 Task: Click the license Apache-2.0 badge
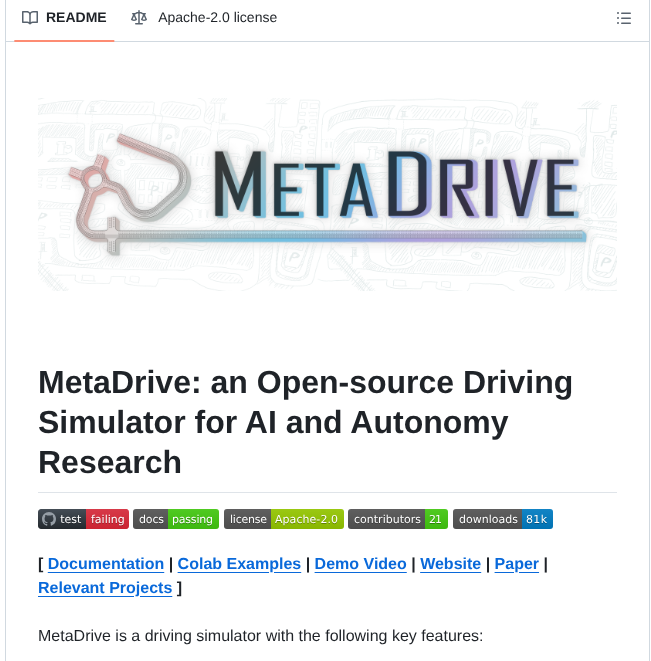click(284, 519)
